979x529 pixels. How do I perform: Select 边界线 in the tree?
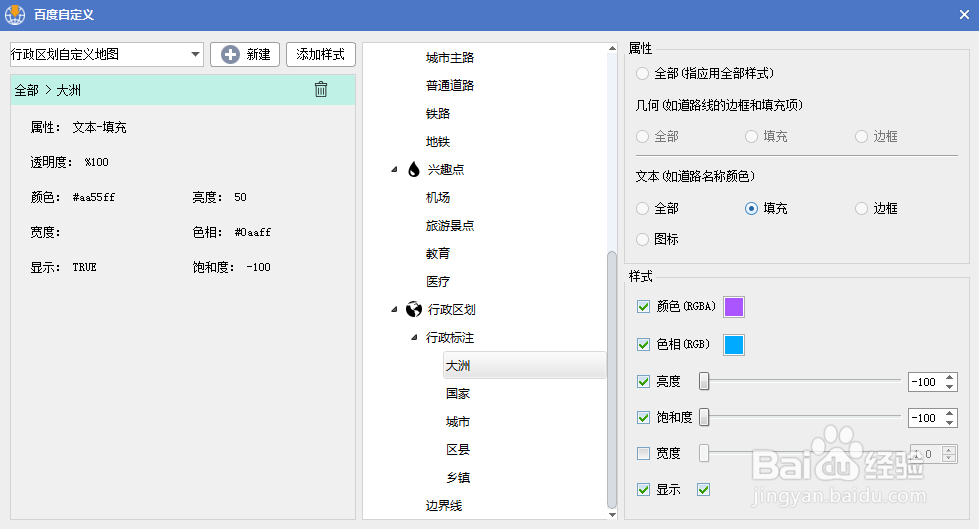443,505
